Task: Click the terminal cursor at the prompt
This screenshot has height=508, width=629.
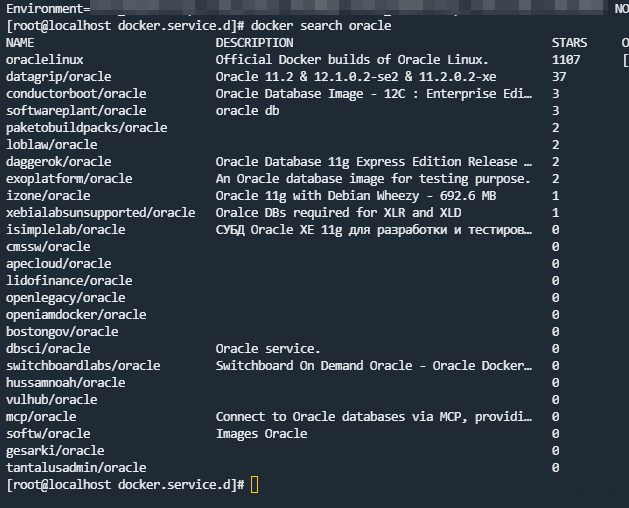Action: pyautogui.click(x=254, y=485)
